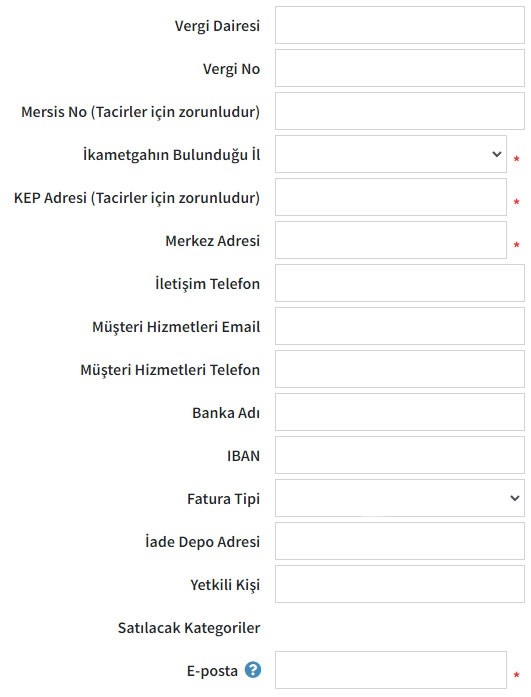The image size is (531, 697).
Task: Click the E-posta field label text
Action: pos(212,670)
